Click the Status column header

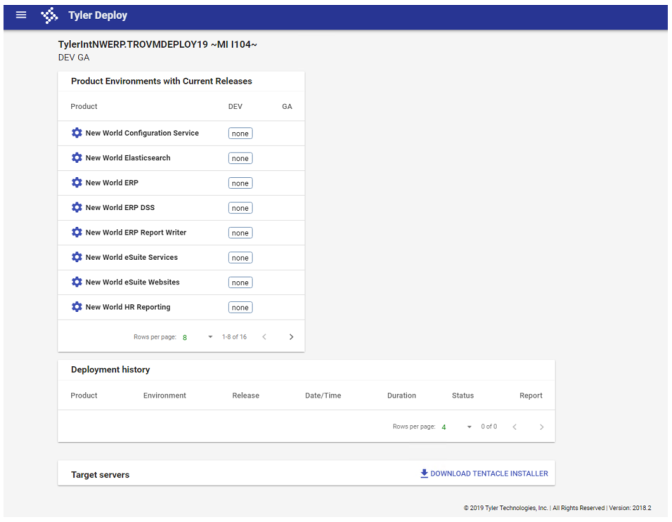click(463, 396)
